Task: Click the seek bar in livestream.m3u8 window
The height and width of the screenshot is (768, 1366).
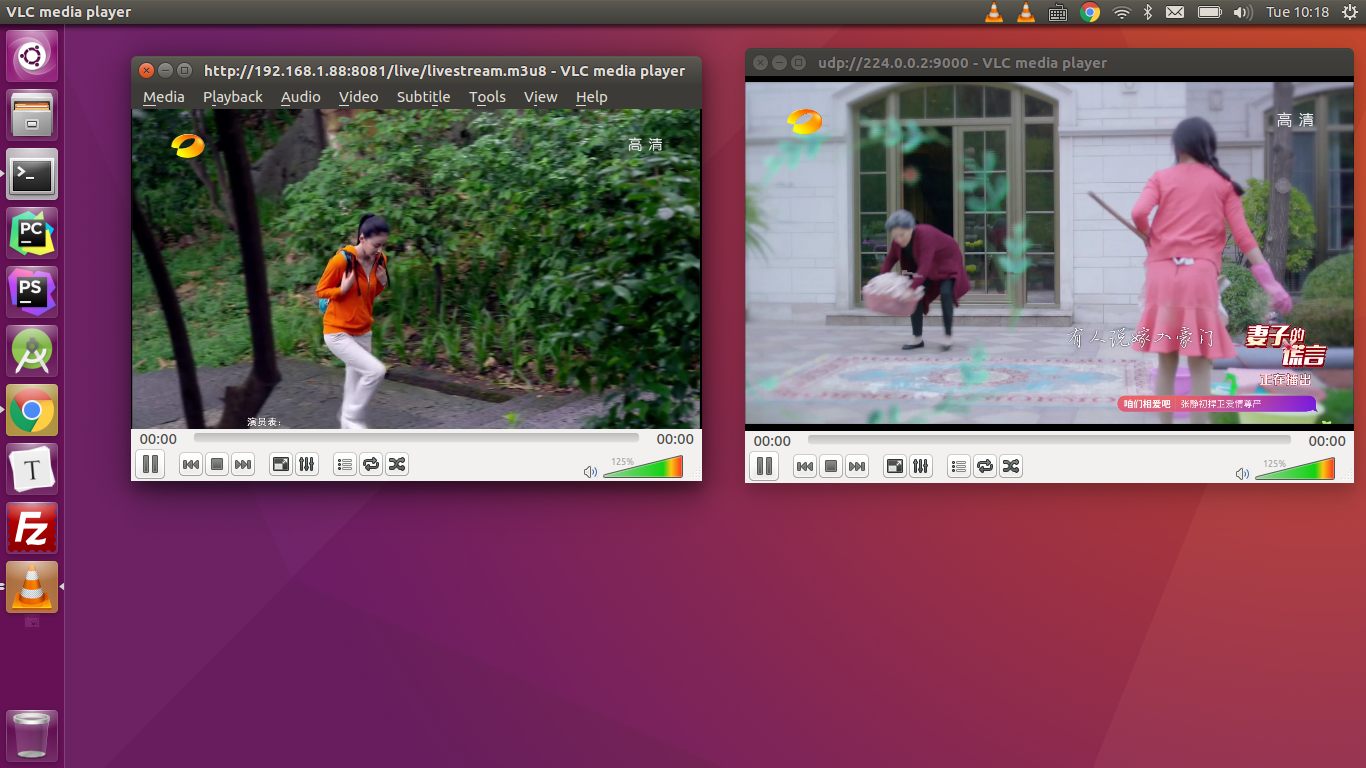Action: pyautogui.click(x=416, y=438)
